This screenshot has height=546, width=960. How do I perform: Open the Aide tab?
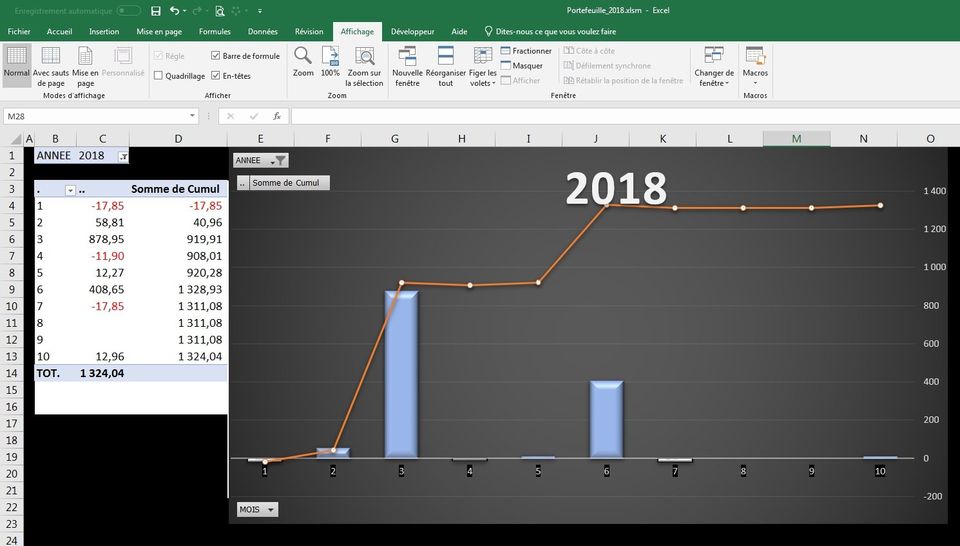click(459, 31)
